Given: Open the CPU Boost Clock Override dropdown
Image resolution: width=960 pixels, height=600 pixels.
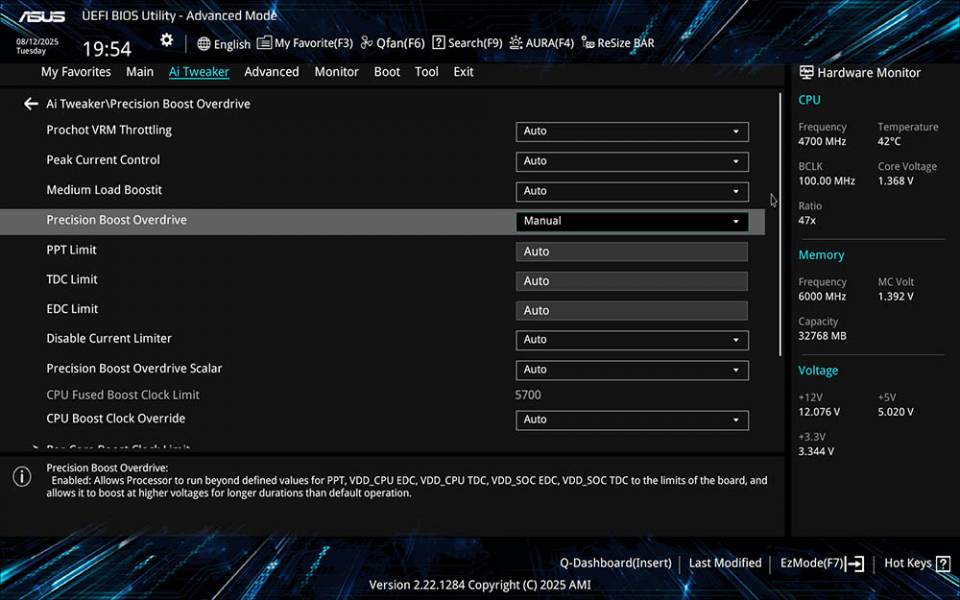Looking at the screenshot, I should click(x=632, y=420).
